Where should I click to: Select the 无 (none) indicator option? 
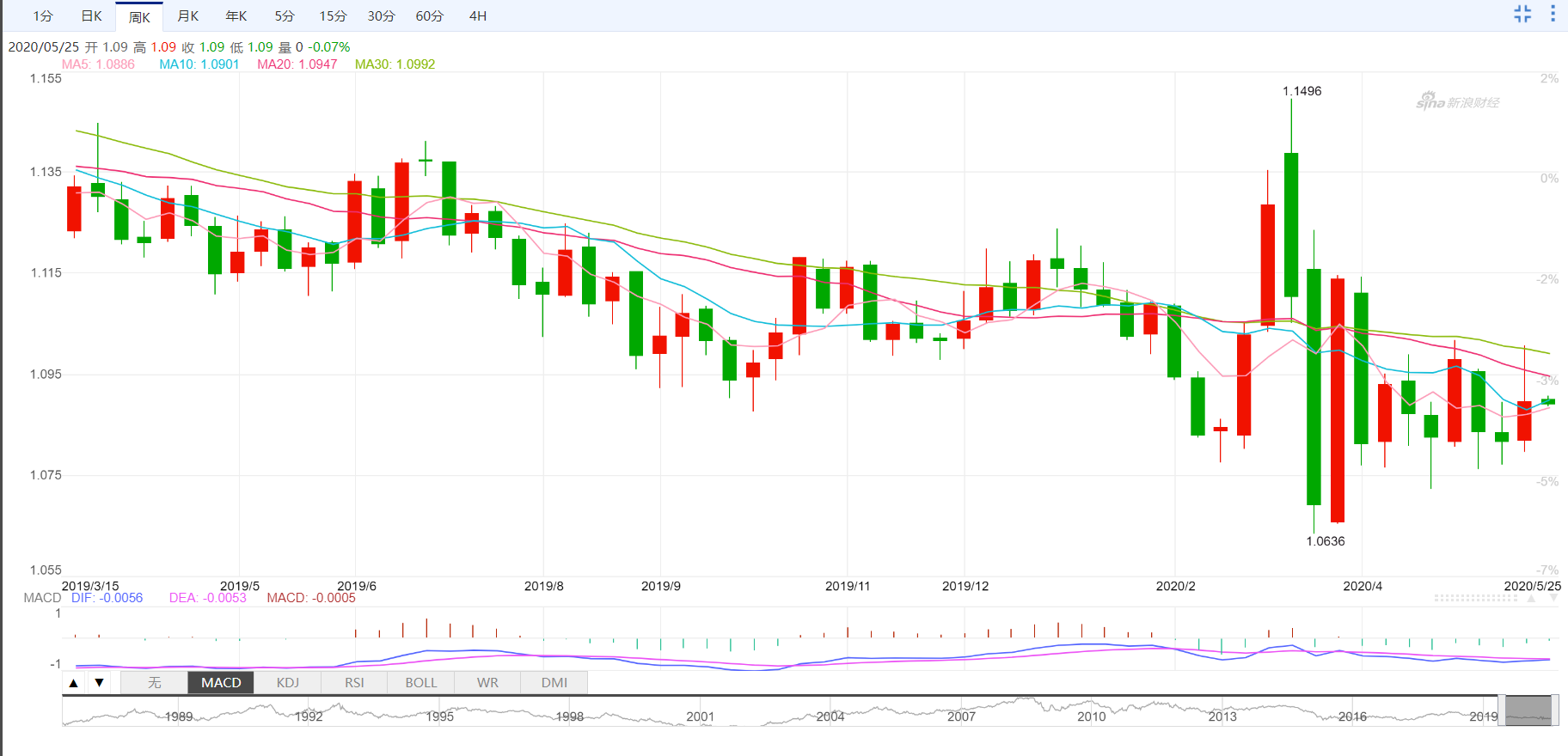[x=154, y=683]
